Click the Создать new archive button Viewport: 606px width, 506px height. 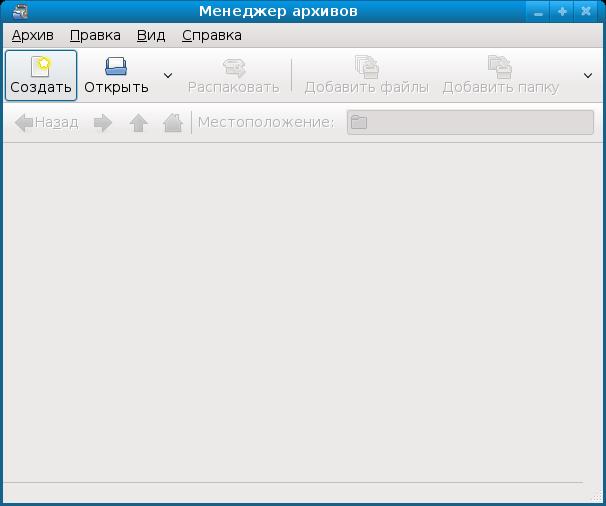(x=41, y=75)
